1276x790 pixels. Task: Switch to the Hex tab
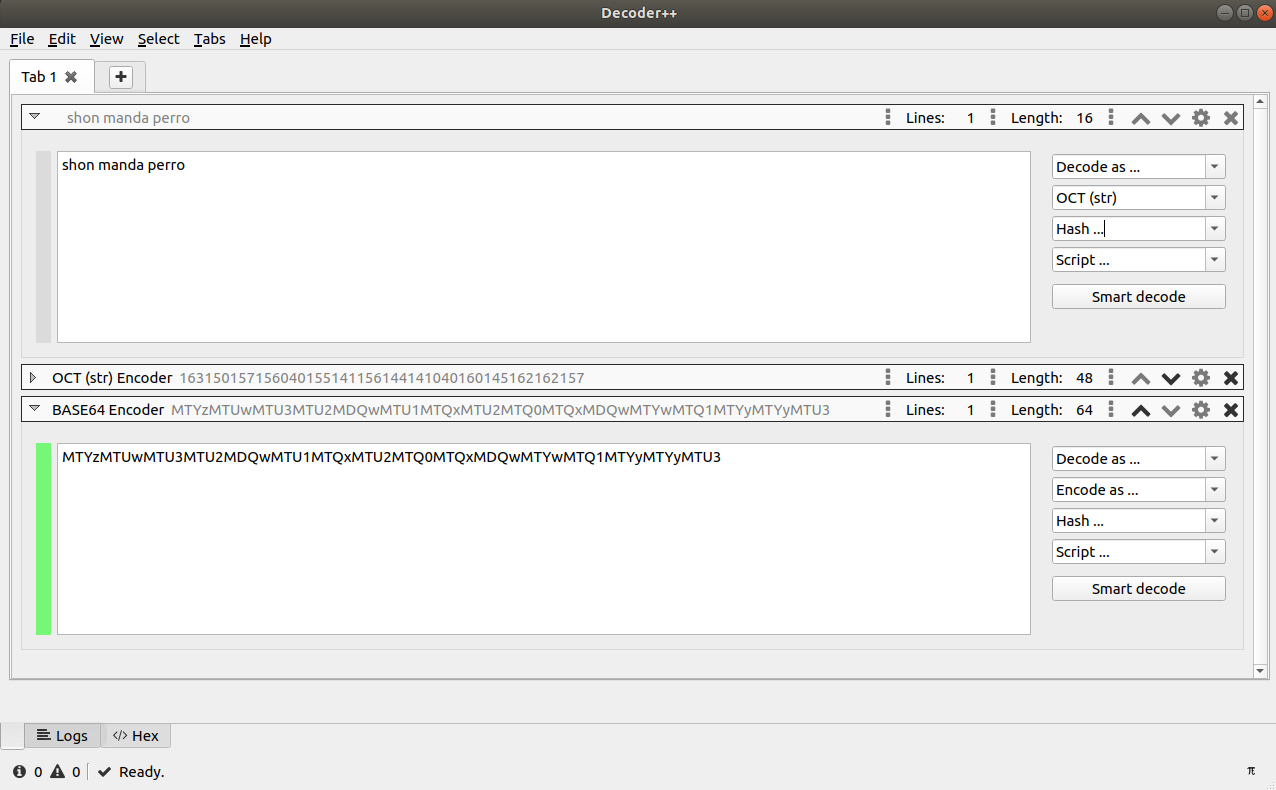(x=135, y=735)
